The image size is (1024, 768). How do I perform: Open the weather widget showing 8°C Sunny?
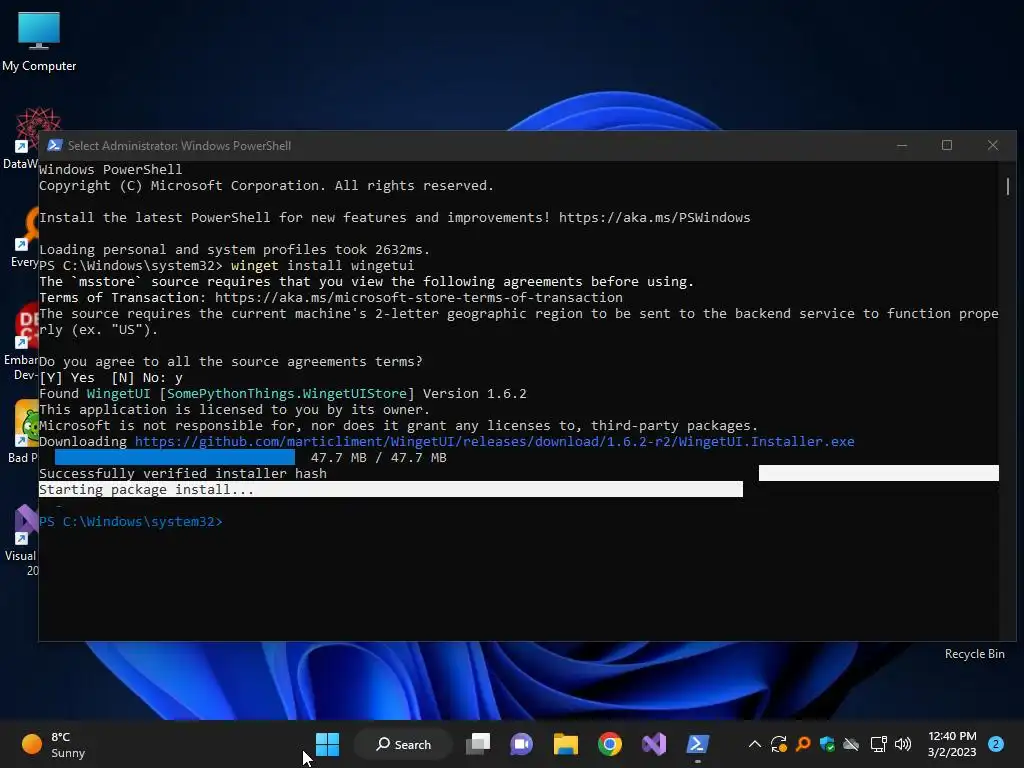tap(54, 744)
